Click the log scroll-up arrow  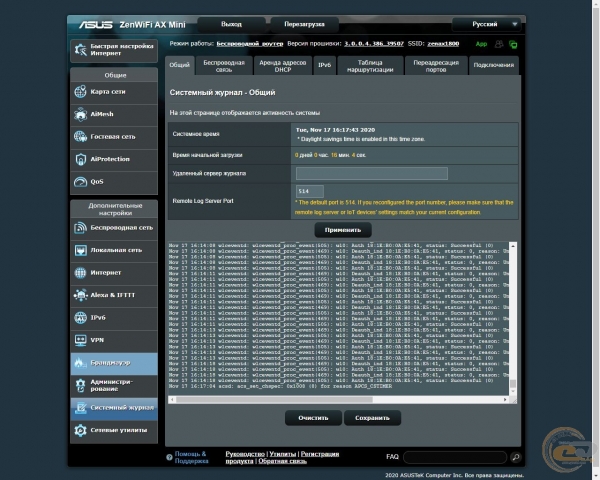[513, 246]
